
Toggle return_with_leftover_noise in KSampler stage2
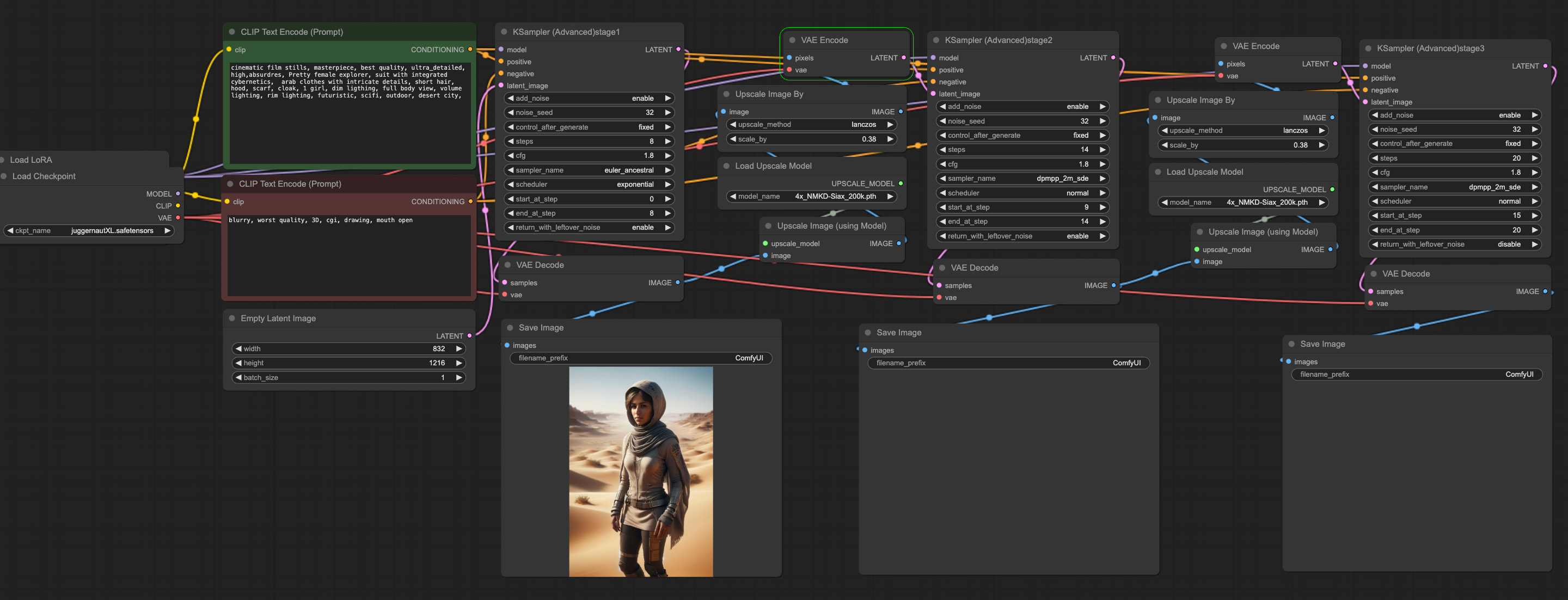1022,236
